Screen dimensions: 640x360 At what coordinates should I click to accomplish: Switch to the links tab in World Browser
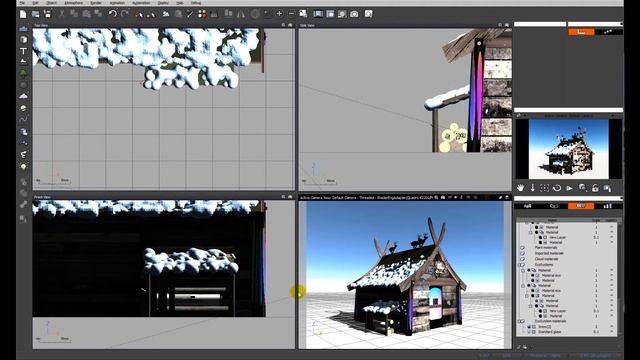pos(554,206)
